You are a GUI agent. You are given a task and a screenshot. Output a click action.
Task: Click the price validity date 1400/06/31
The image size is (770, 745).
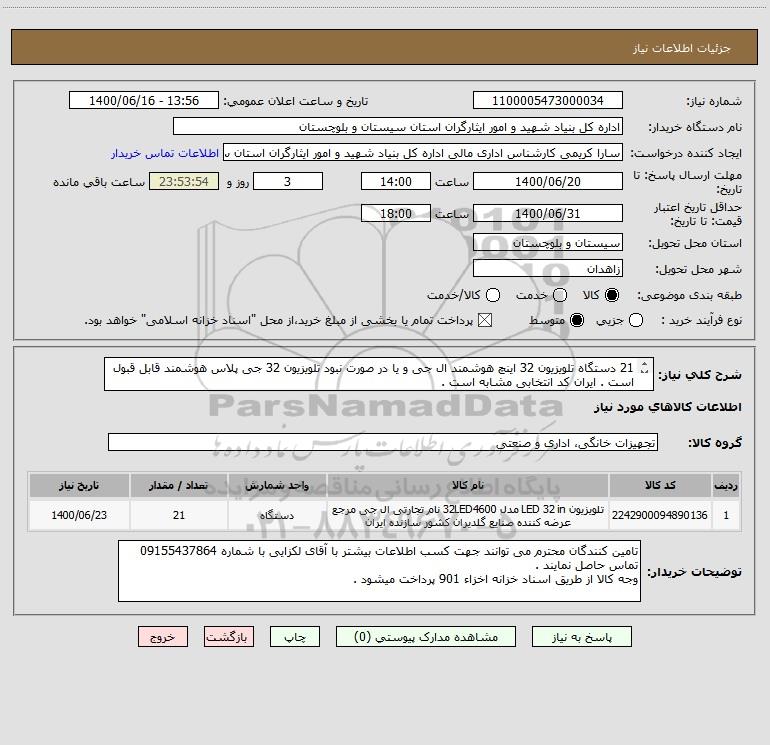pyautogui.click(x=548, y=213)
